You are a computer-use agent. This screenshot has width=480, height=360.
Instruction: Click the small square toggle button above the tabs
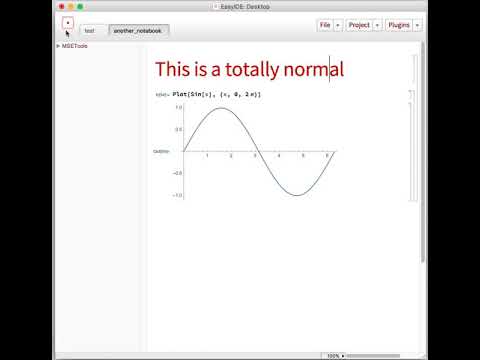click(68, 23)
